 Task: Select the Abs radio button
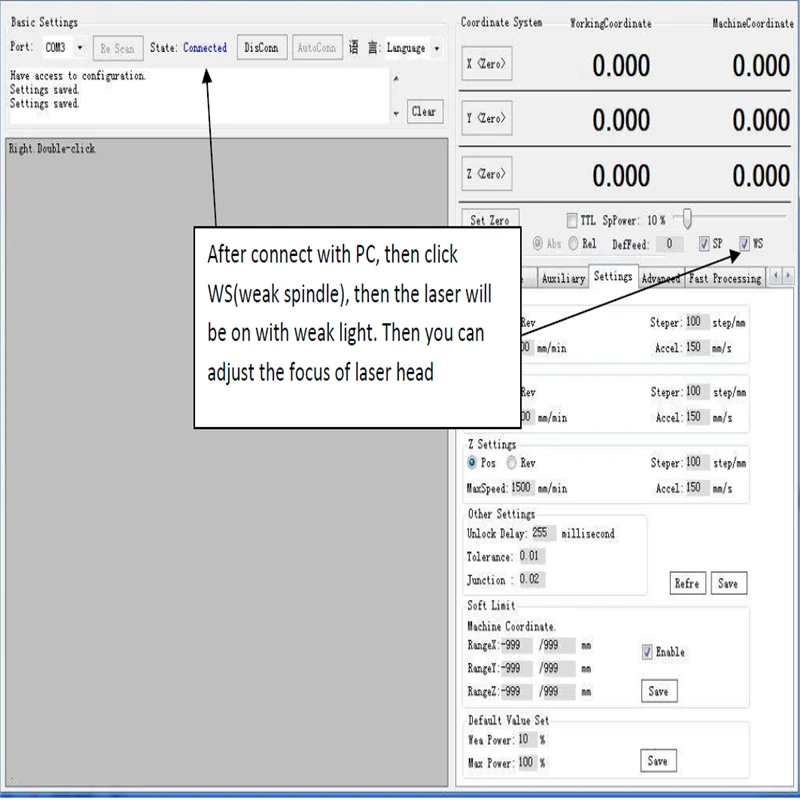(x=537, y=244)
